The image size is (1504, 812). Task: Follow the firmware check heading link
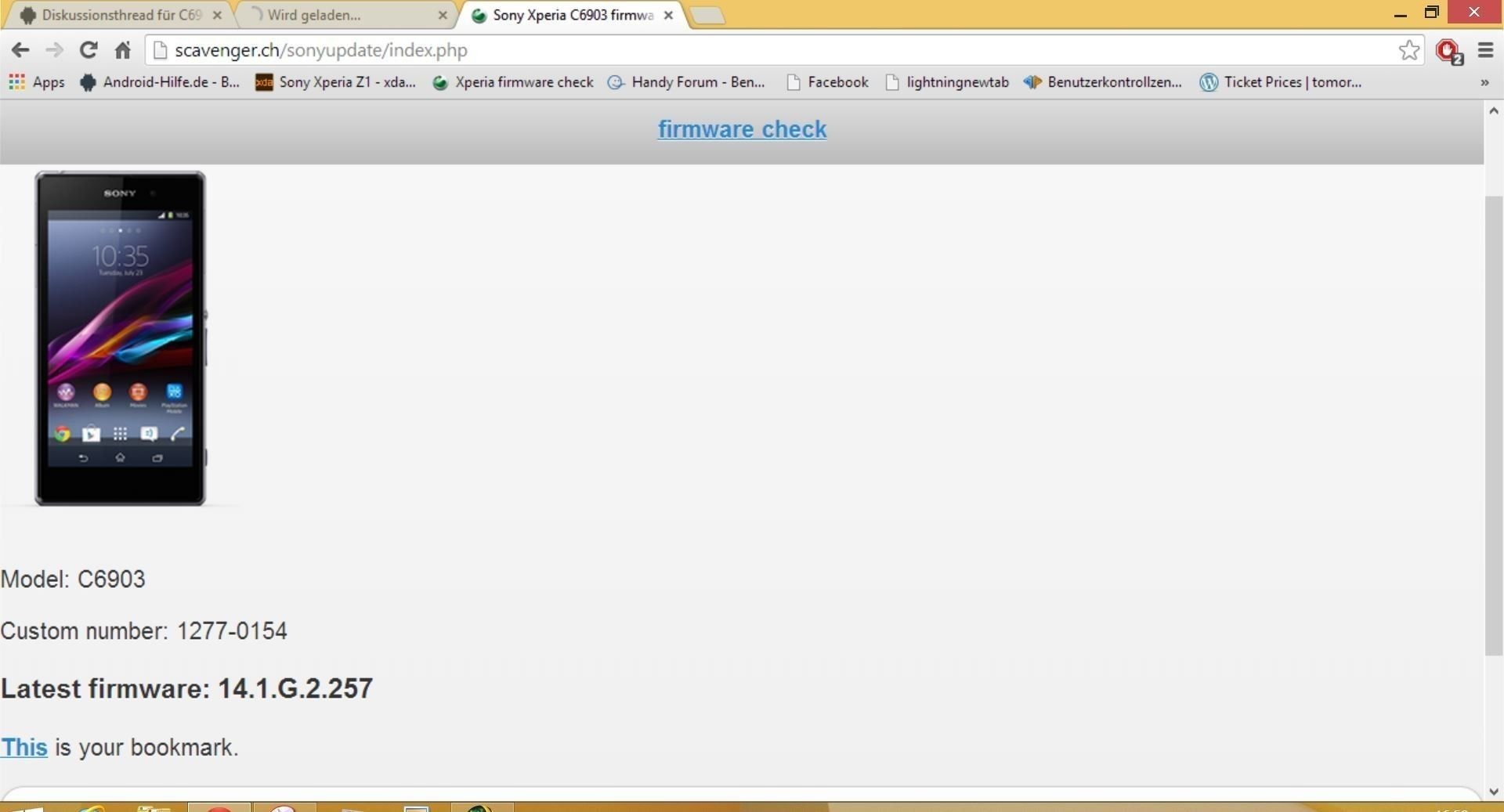point(742,129)
